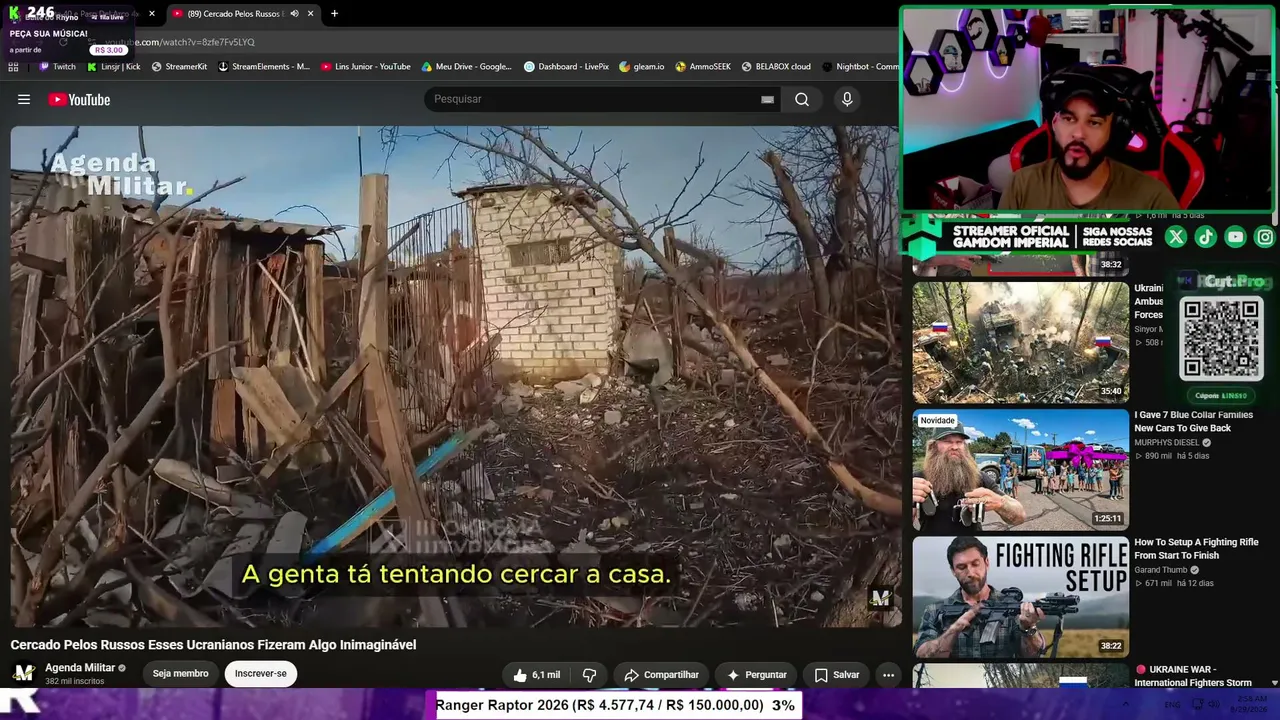
Task: Open the more actions three-dot menu
Action: coord(888,675)
